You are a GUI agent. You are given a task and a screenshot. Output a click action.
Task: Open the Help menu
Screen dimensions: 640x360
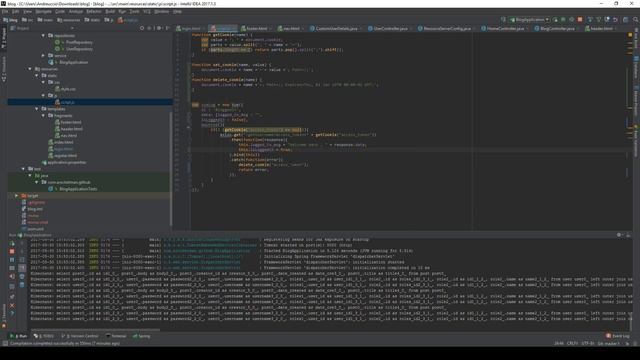(177, 11)
